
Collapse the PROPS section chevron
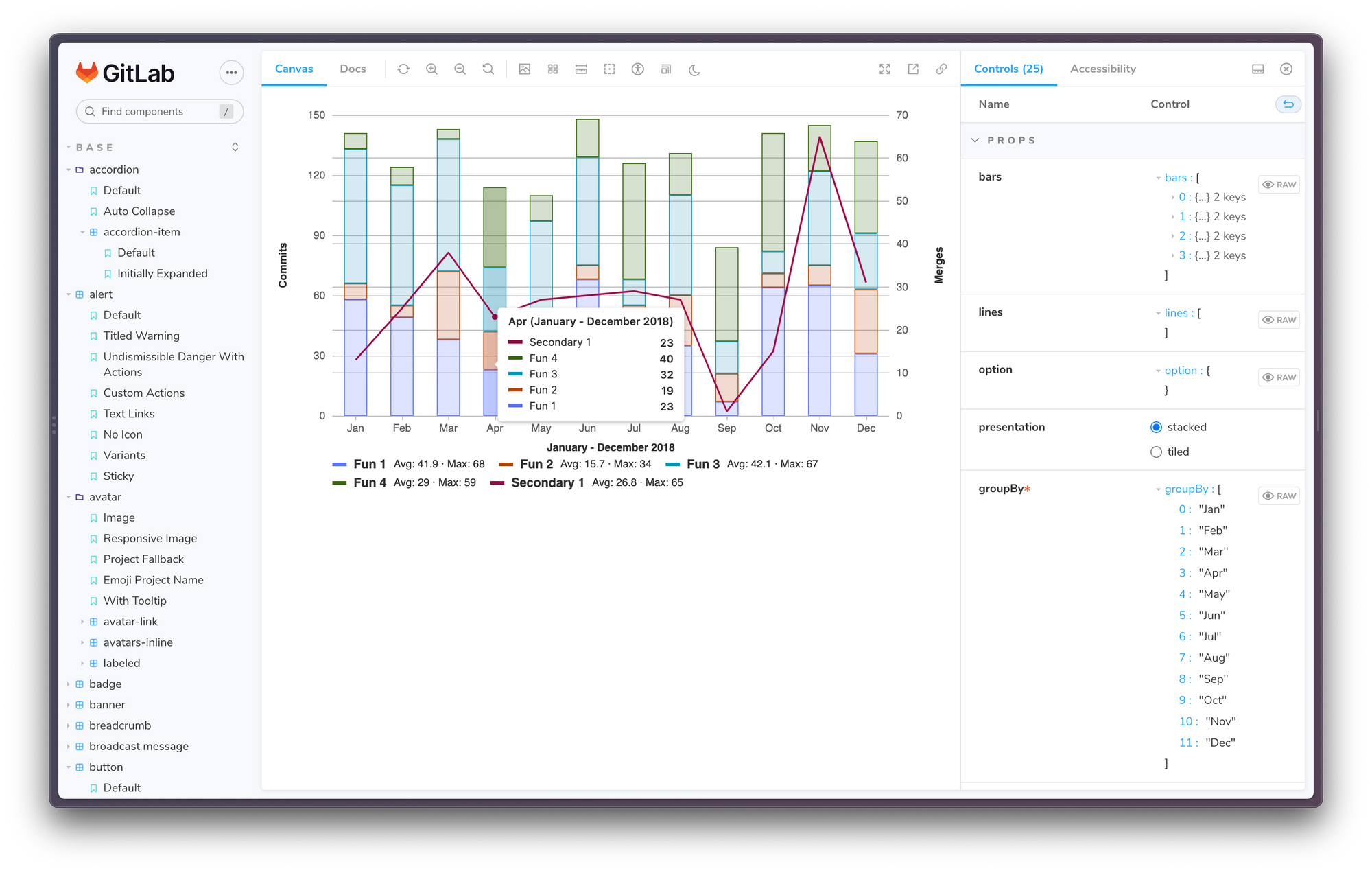coord(975,140)
